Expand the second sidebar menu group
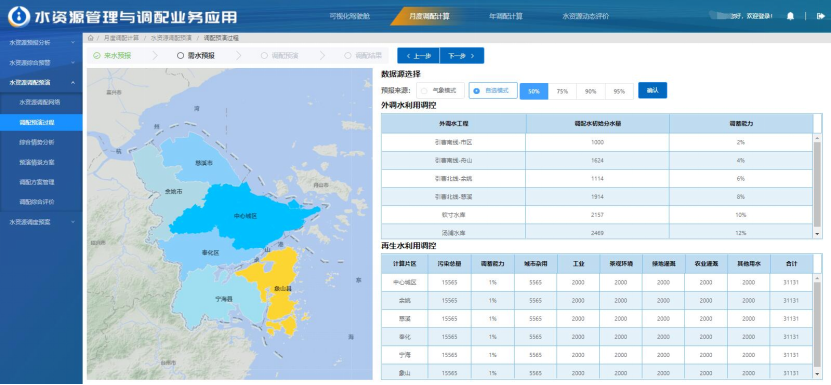Image resolution: width=831 pixels, height=385 pixels. coord(41,63)
